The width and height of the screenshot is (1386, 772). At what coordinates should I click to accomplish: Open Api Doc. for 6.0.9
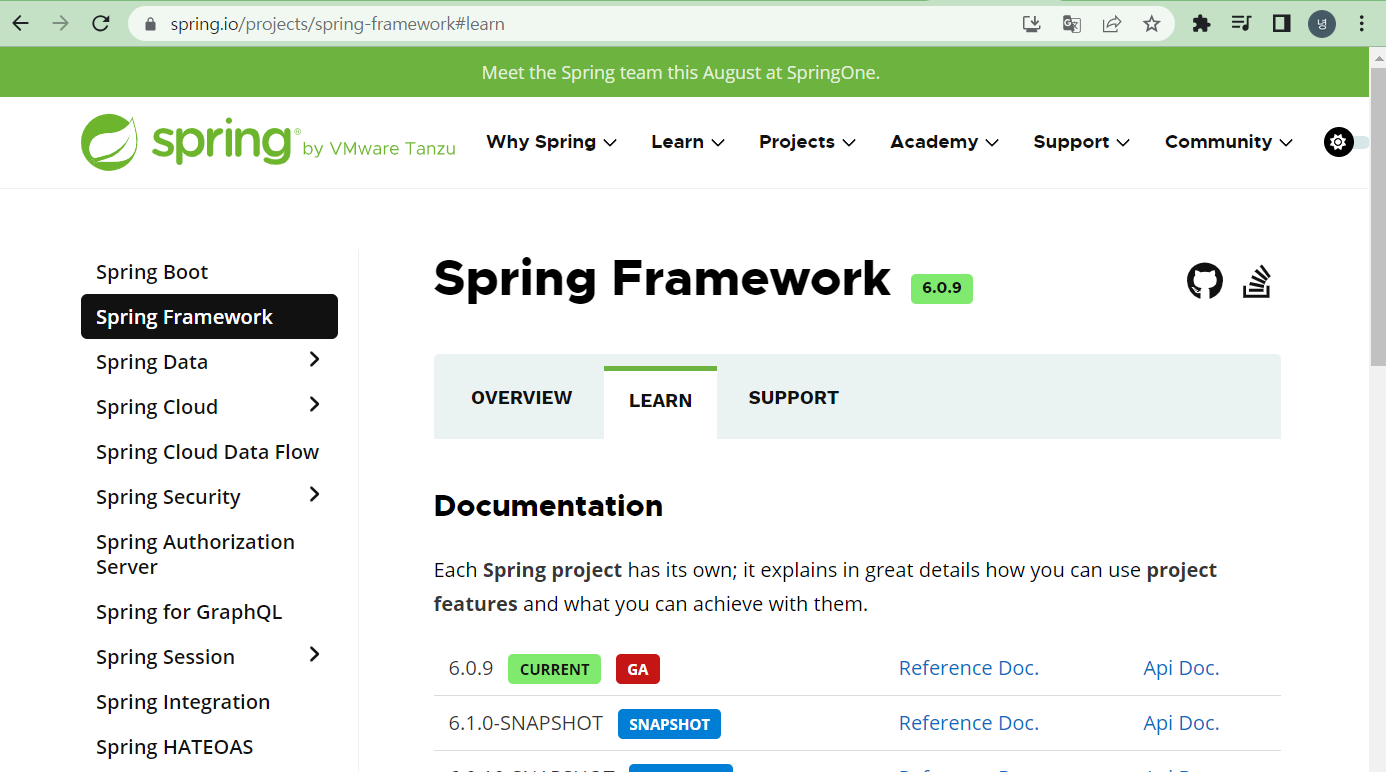click(x=1181, y=668)
